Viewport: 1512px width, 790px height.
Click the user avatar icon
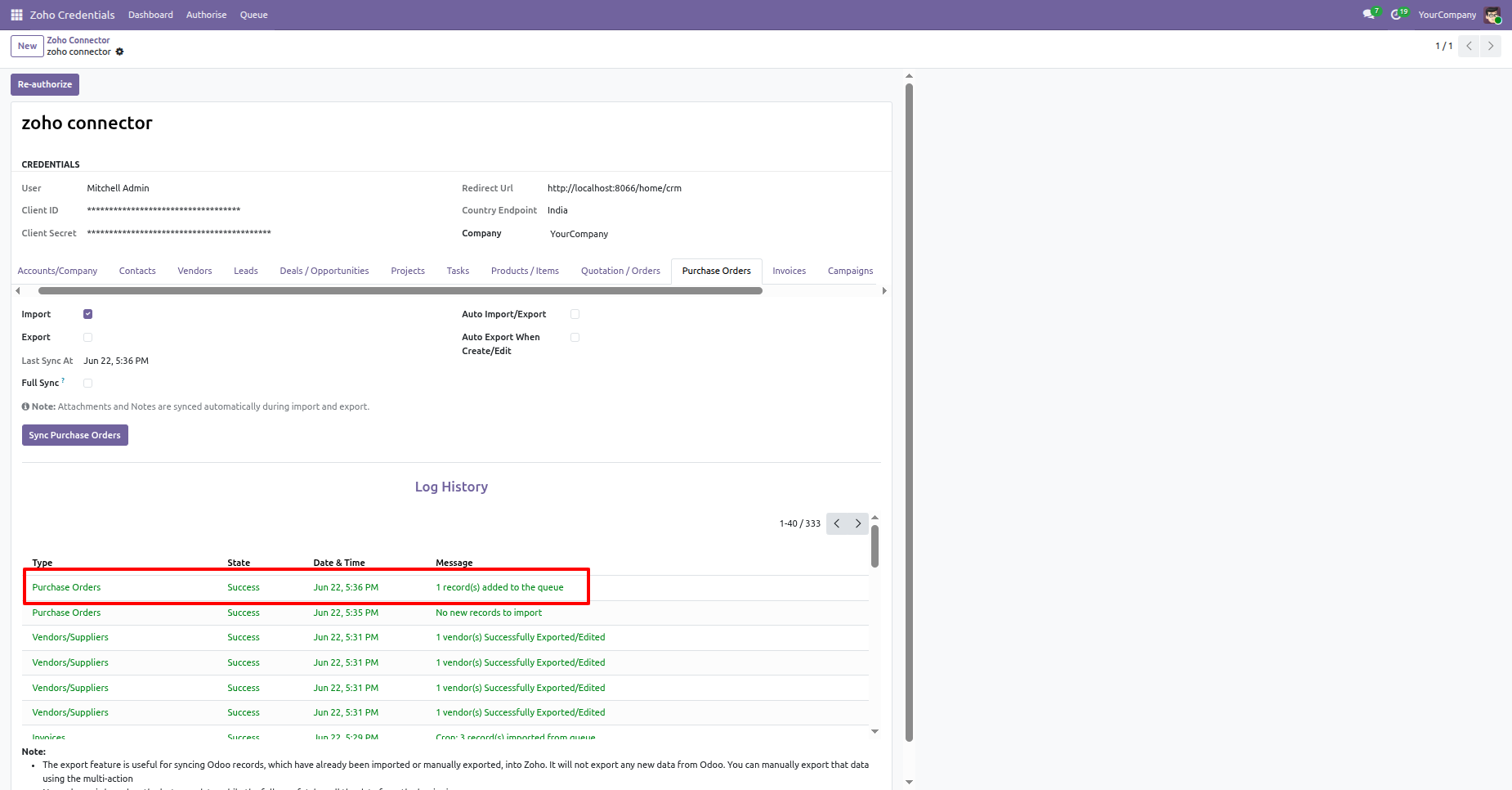click(1492, 15)
